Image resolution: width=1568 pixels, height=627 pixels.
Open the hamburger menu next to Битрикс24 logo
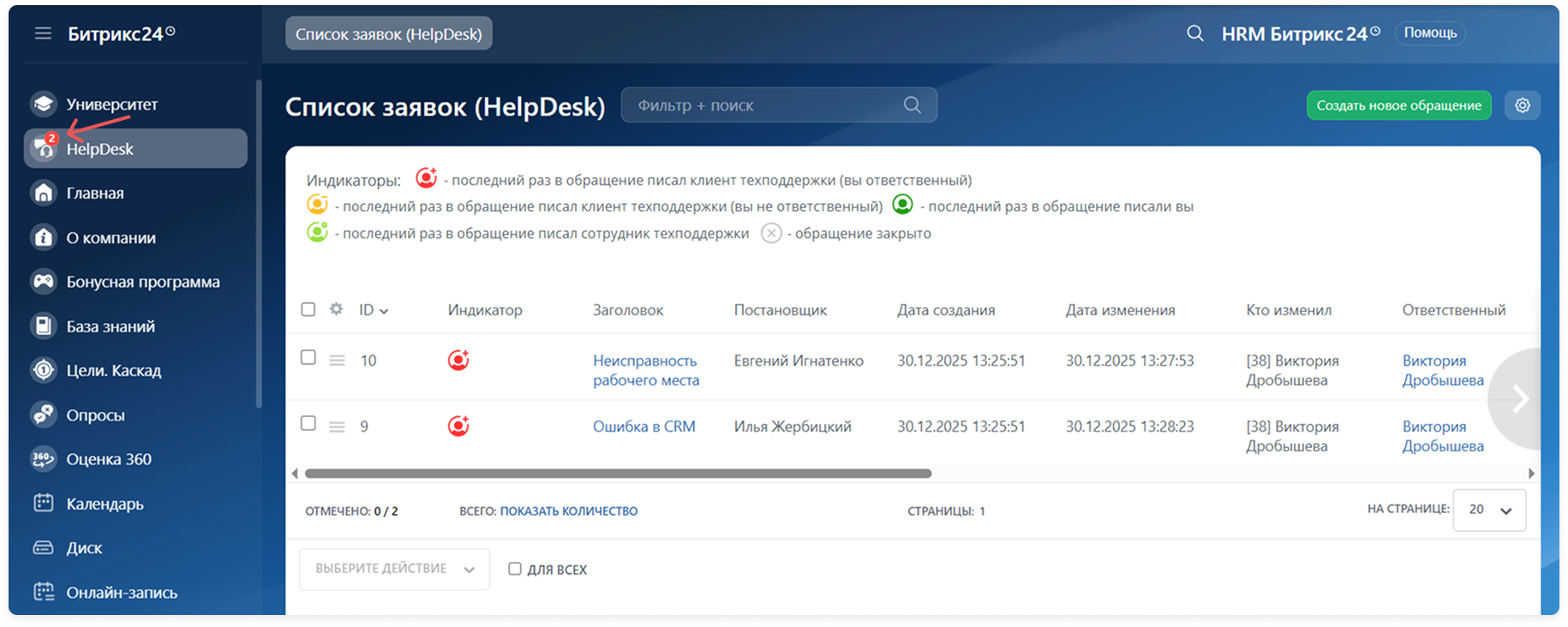click(x=43, y=33)
